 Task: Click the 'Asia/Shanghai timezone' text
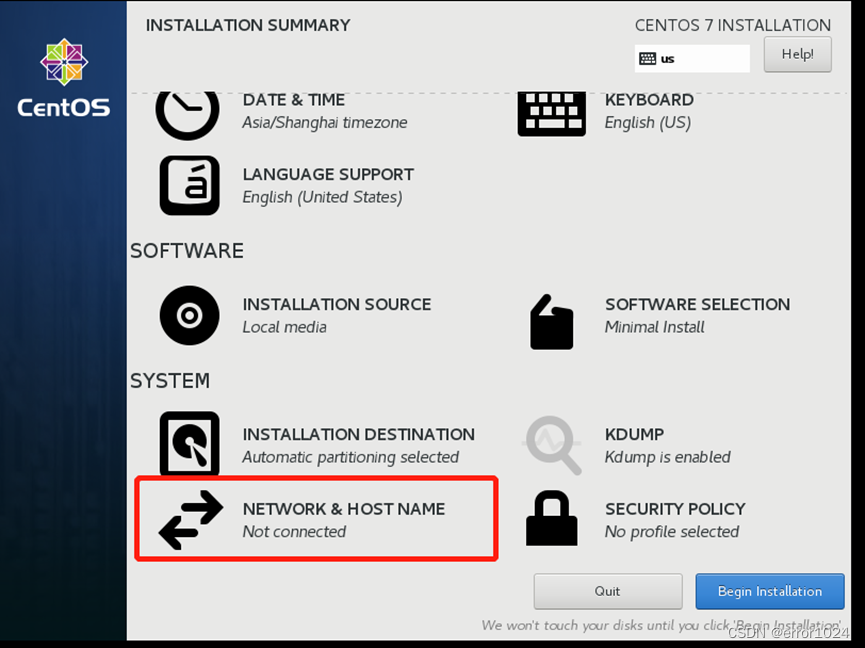click(x=325, y=122)
